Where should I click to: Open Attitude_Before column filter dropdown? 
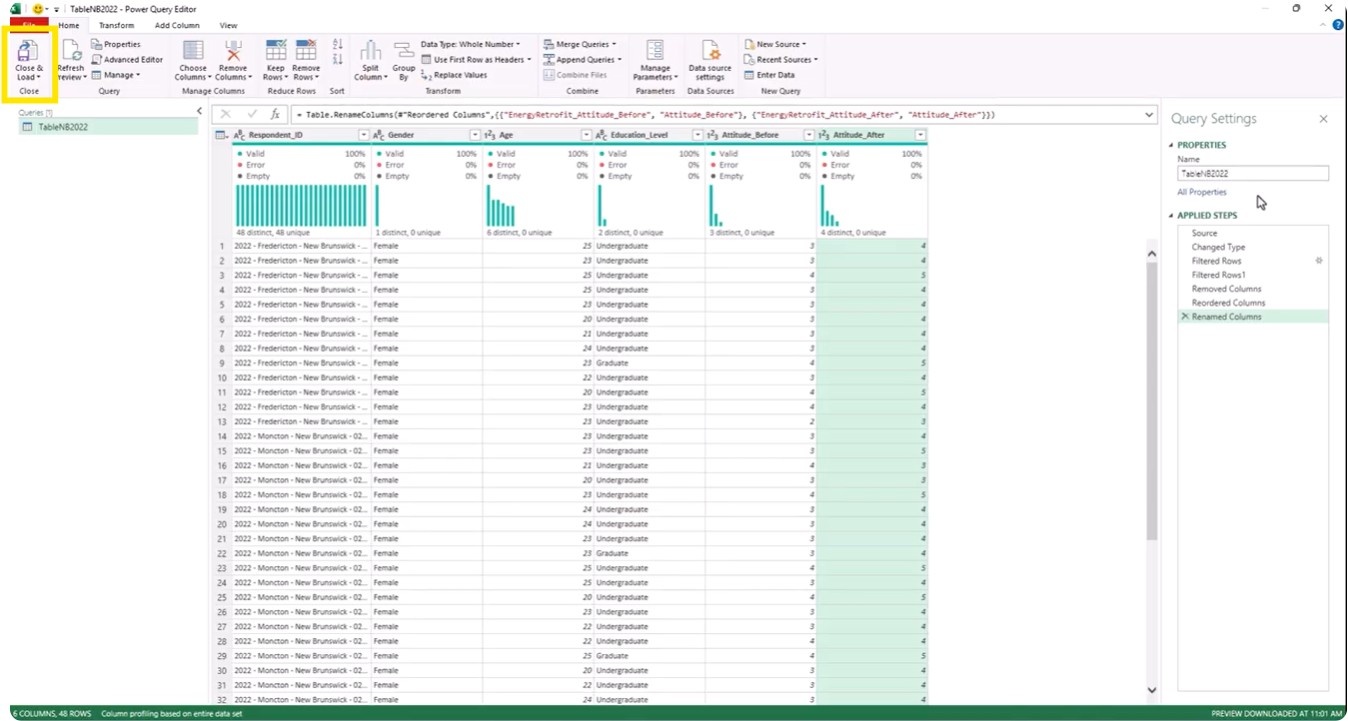tap(808, 135)
